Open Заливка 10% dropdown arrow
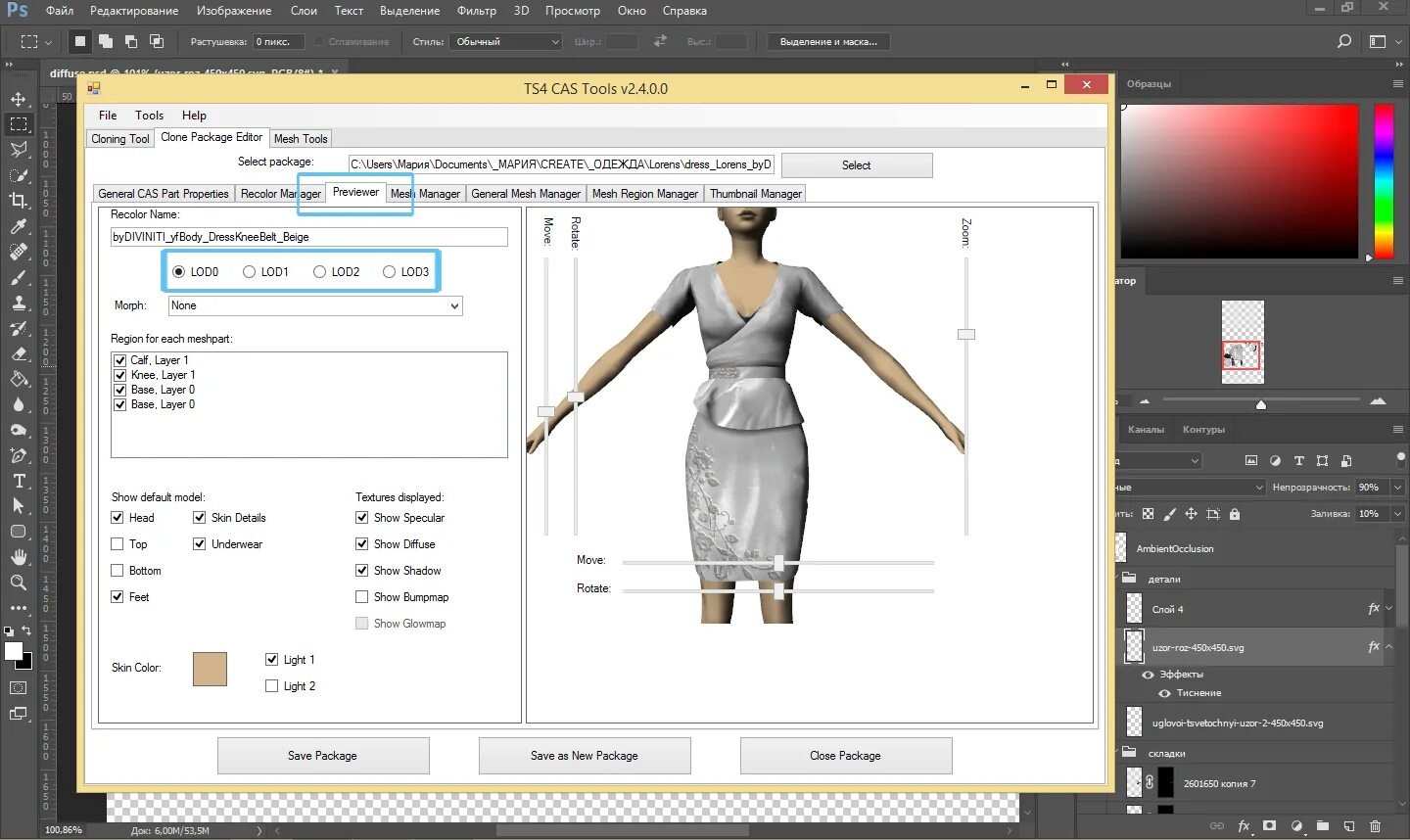 pyautogui.click(x=1397, y=513)
